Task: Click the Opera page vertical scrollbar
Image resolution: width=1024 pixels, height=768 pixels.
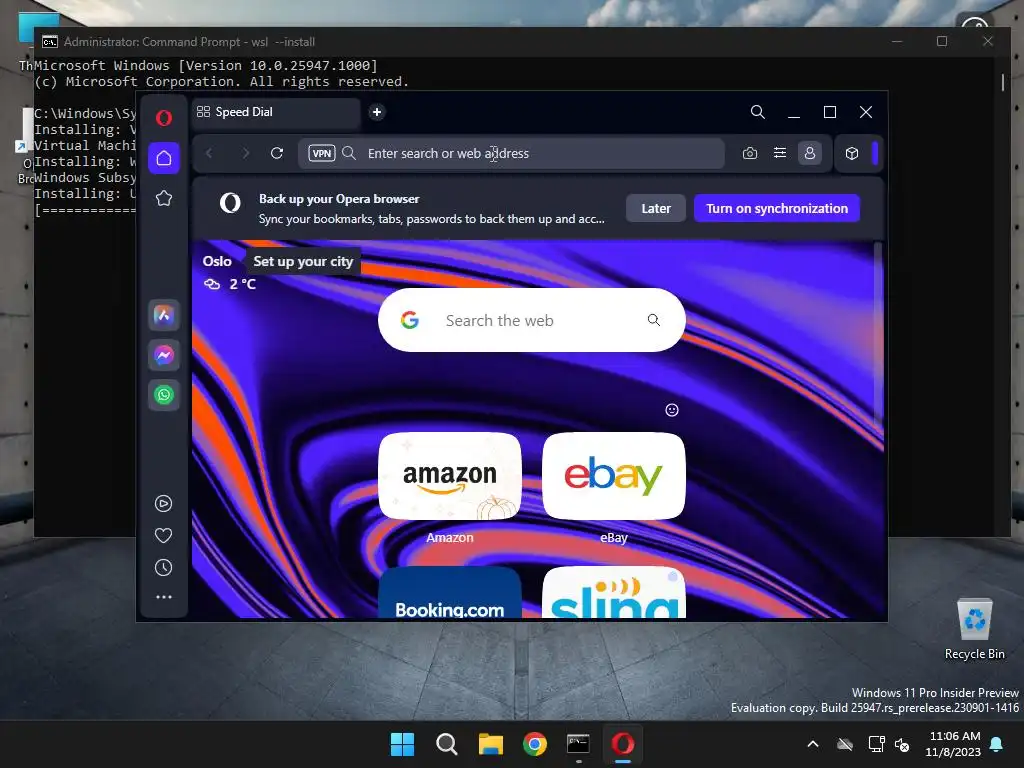Action: (878, 333)
